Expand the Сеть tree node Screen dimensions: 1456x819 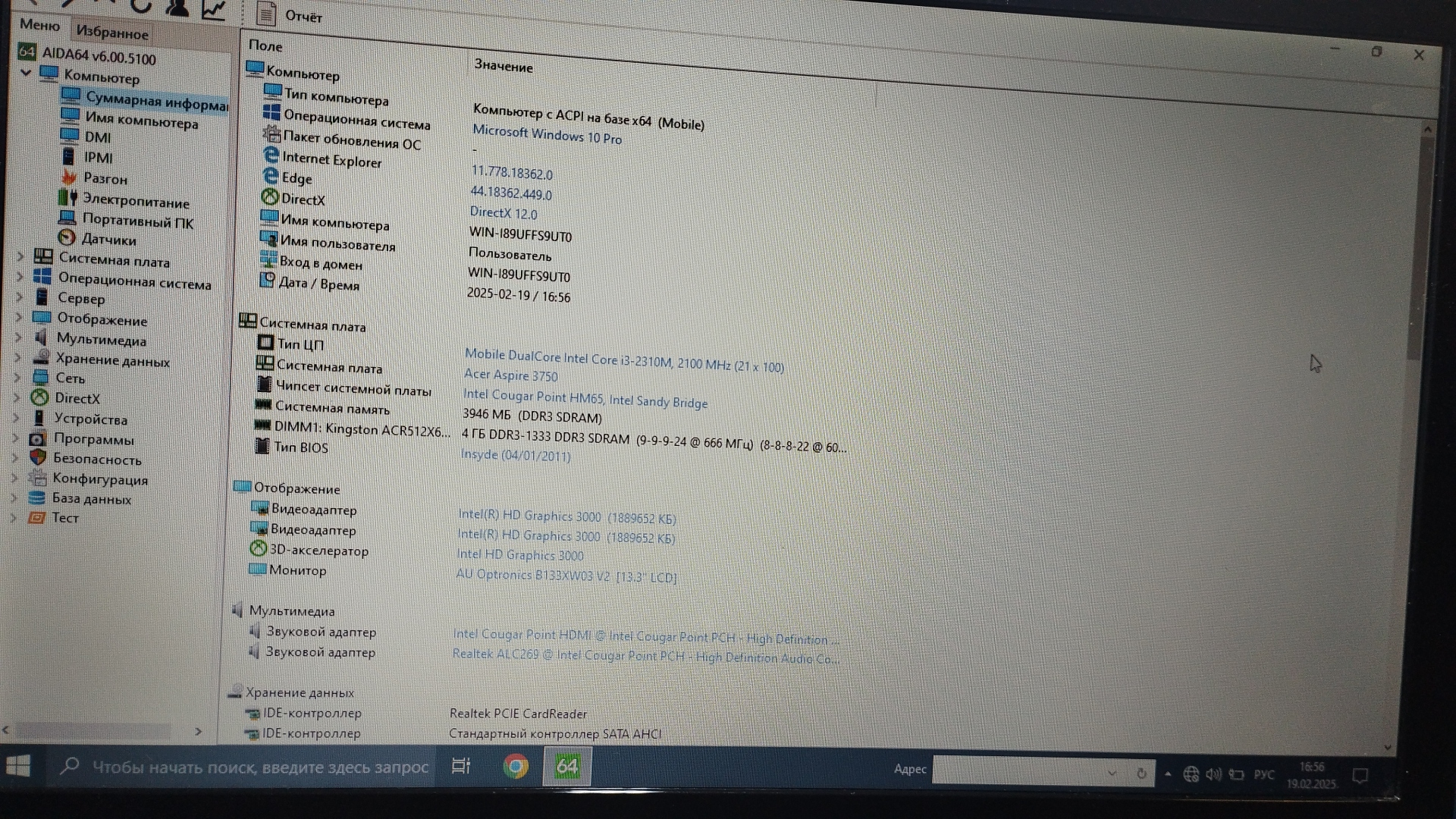click(x=17, y=376)
